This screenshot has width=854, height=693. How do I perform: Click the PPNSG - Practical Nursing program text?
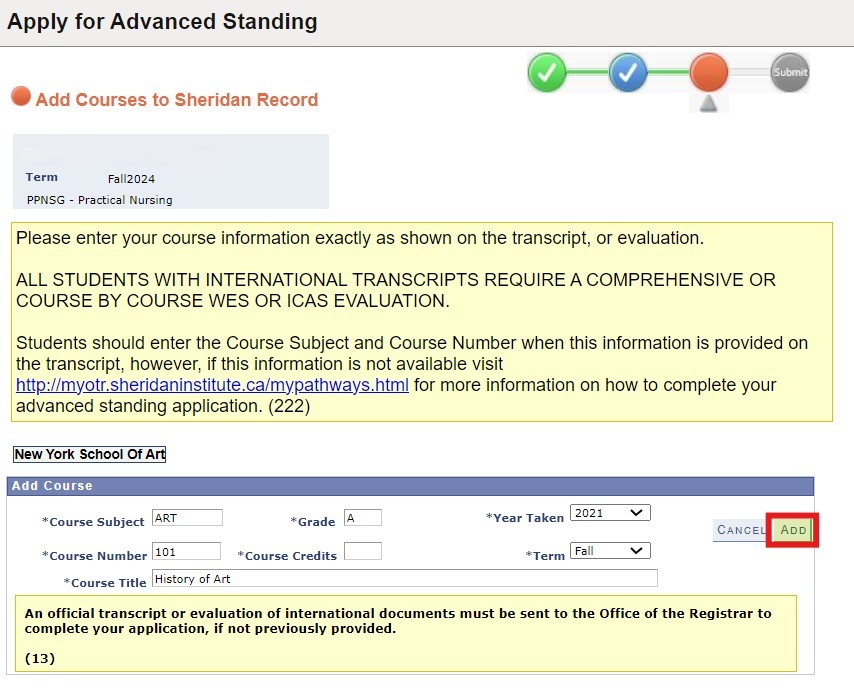point(100,200)
